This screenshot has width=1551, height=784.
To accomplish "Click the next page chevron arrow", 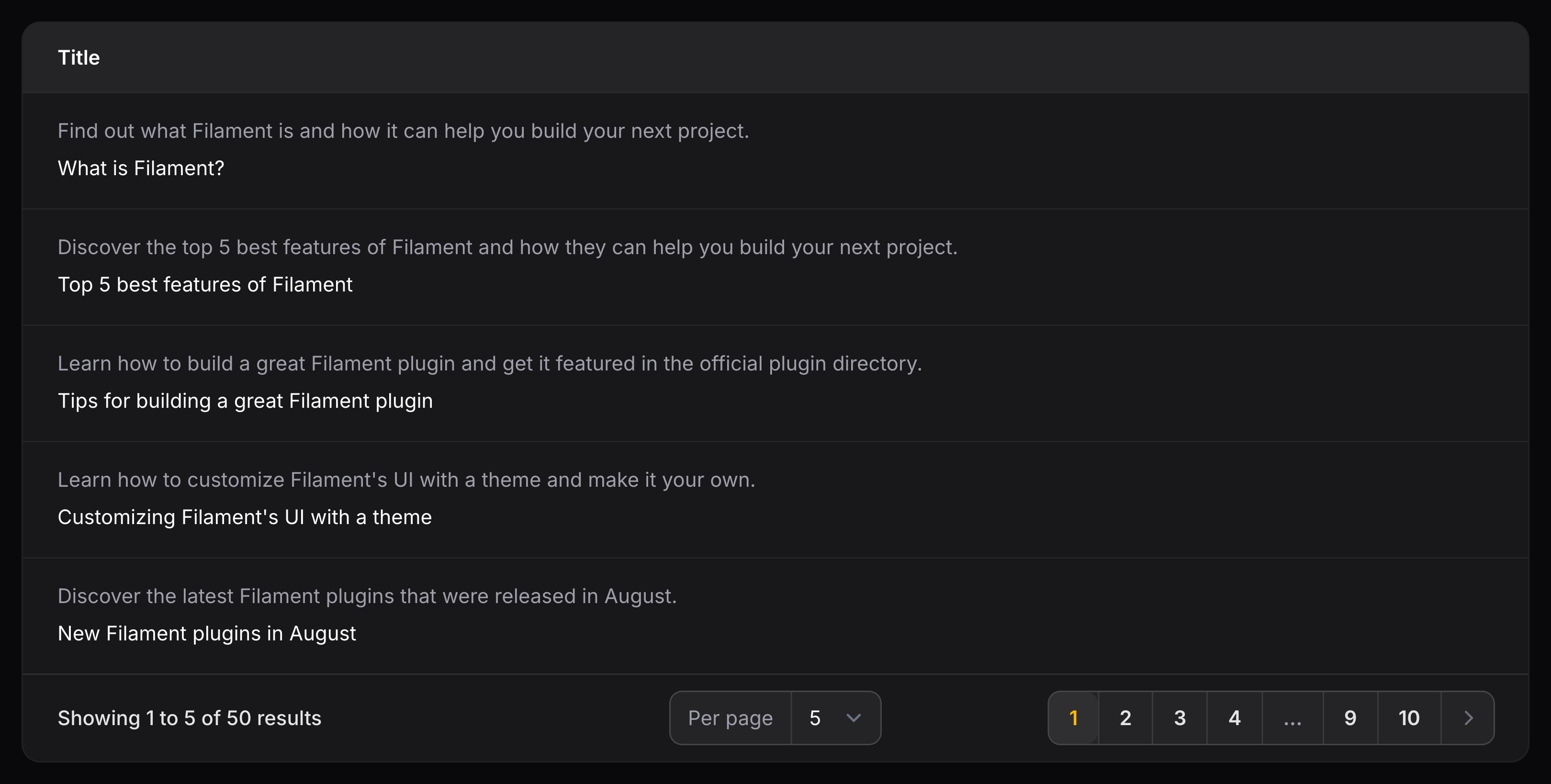I will tap(1467, 718).
